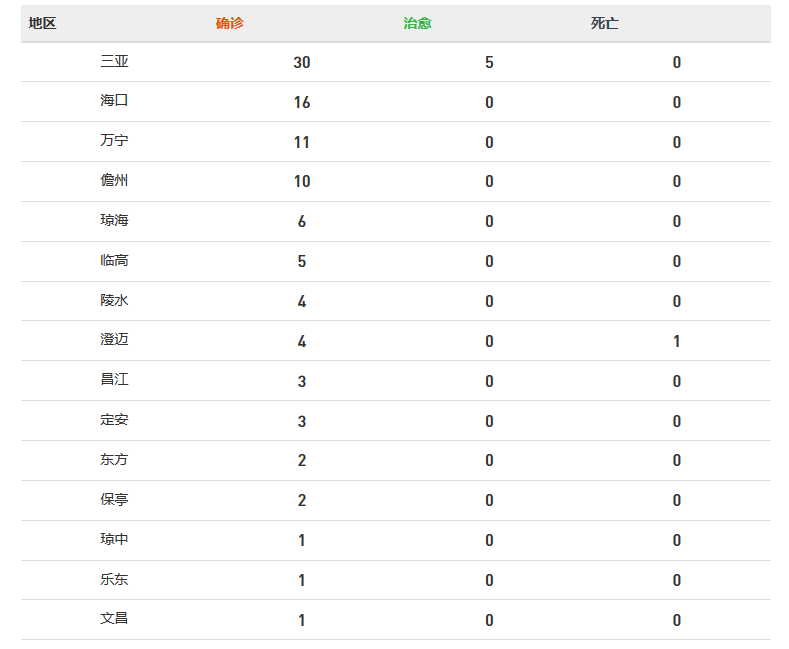Select the 琼海 region row

(x=396, y=221)
